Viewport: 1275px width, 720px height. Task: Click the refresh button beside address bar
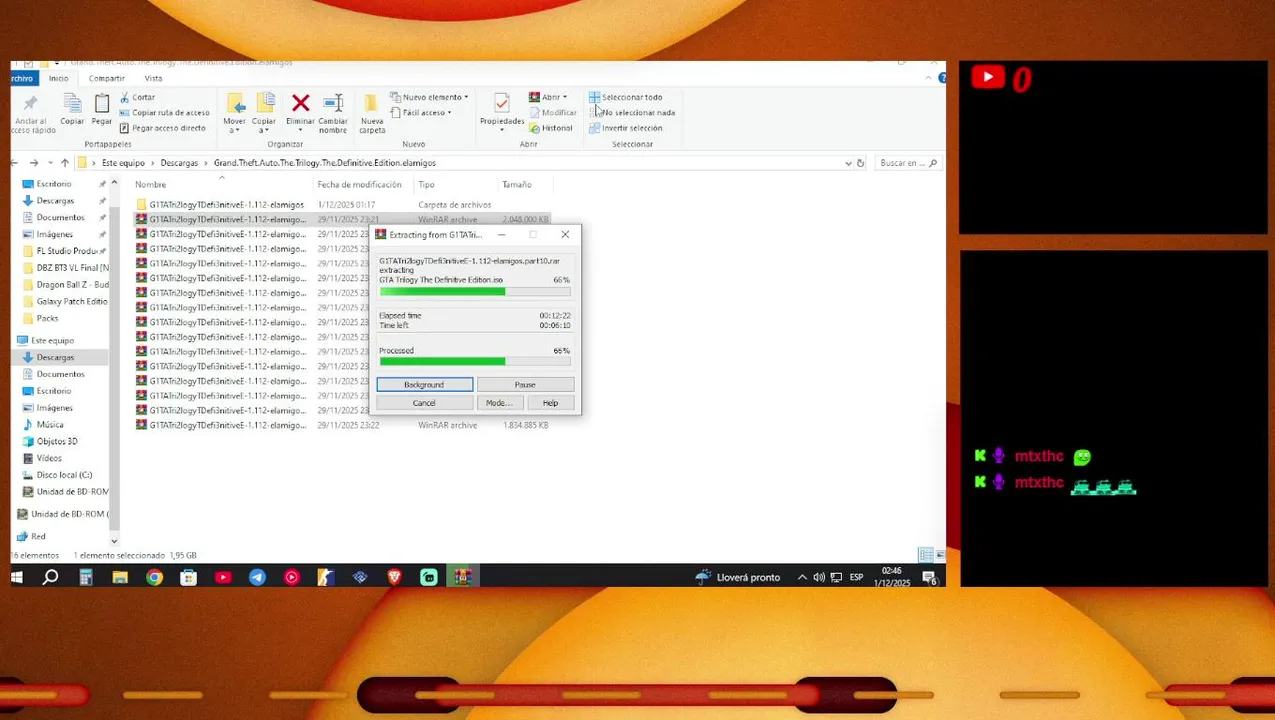860,163
